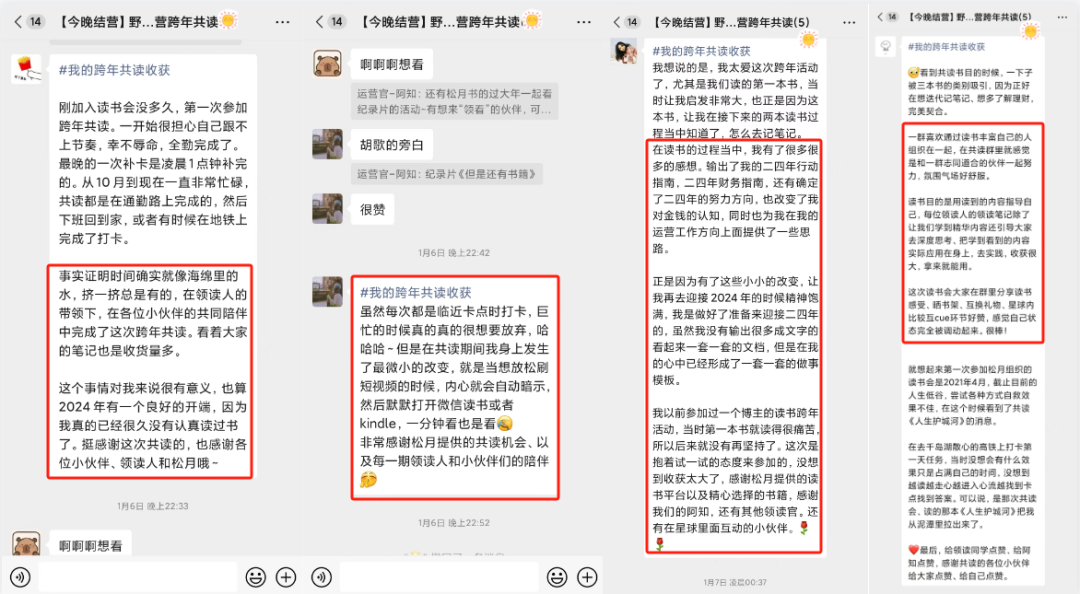Open french fries avatar profile

pos(26,70)
